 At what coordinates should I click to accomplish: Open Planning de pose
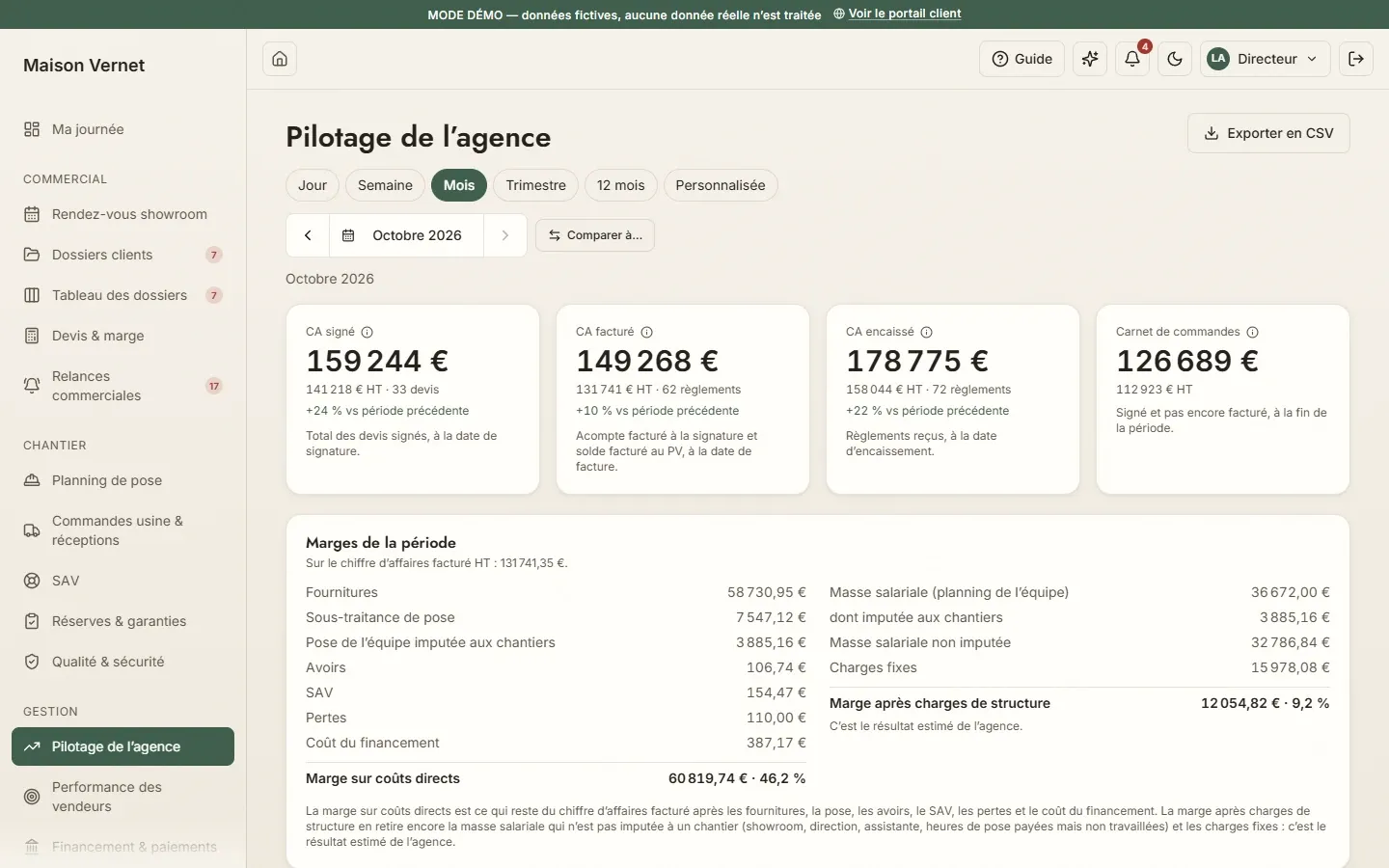tap(123, 480)
